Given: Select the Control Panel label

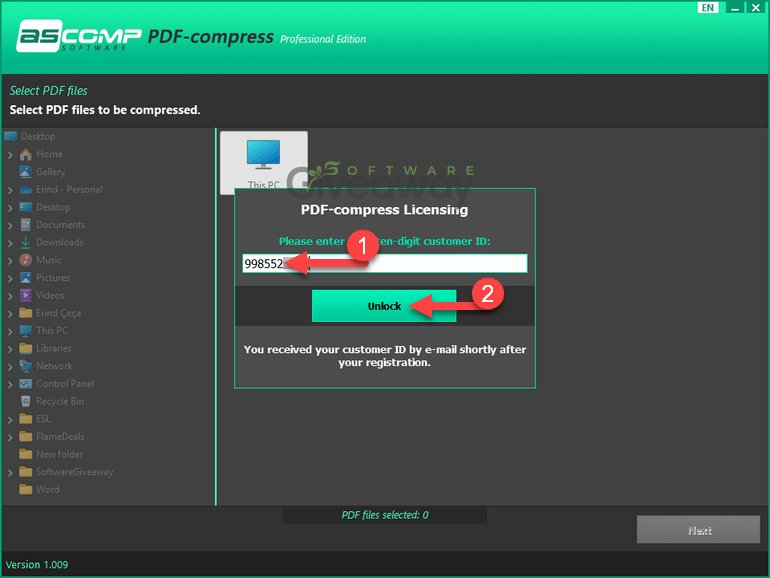Looking at the screenshot, I should pos(65,384).
